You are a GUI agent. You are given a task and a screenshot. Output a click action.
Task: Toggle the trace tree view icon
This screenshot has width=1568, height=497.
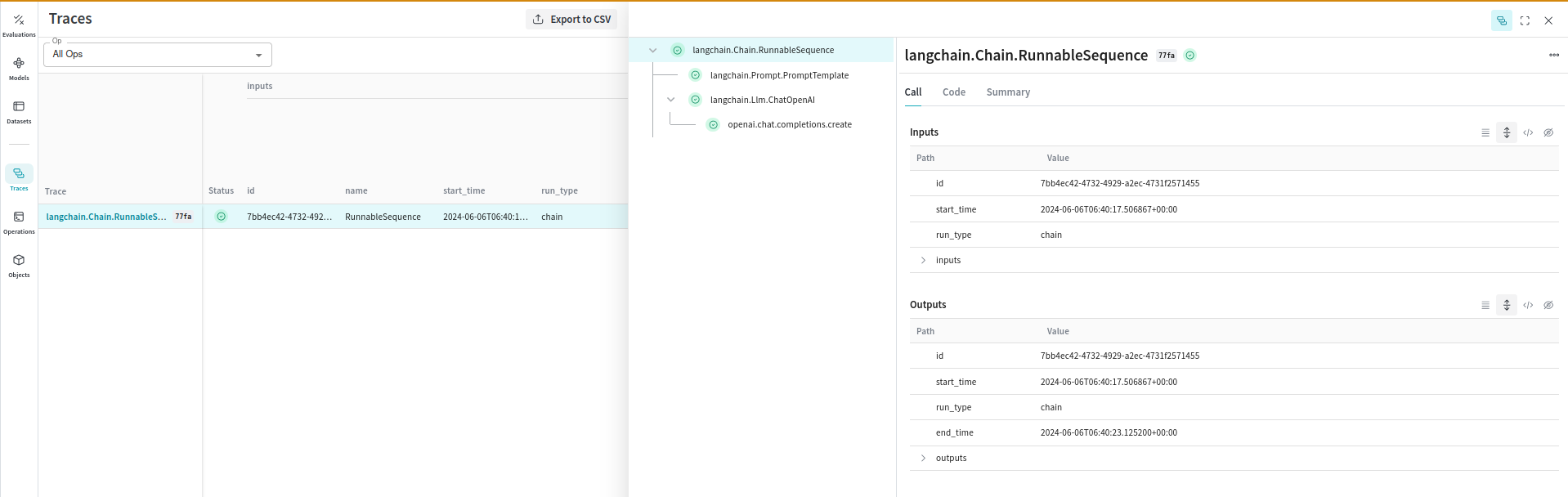[x=1501, y=20]
